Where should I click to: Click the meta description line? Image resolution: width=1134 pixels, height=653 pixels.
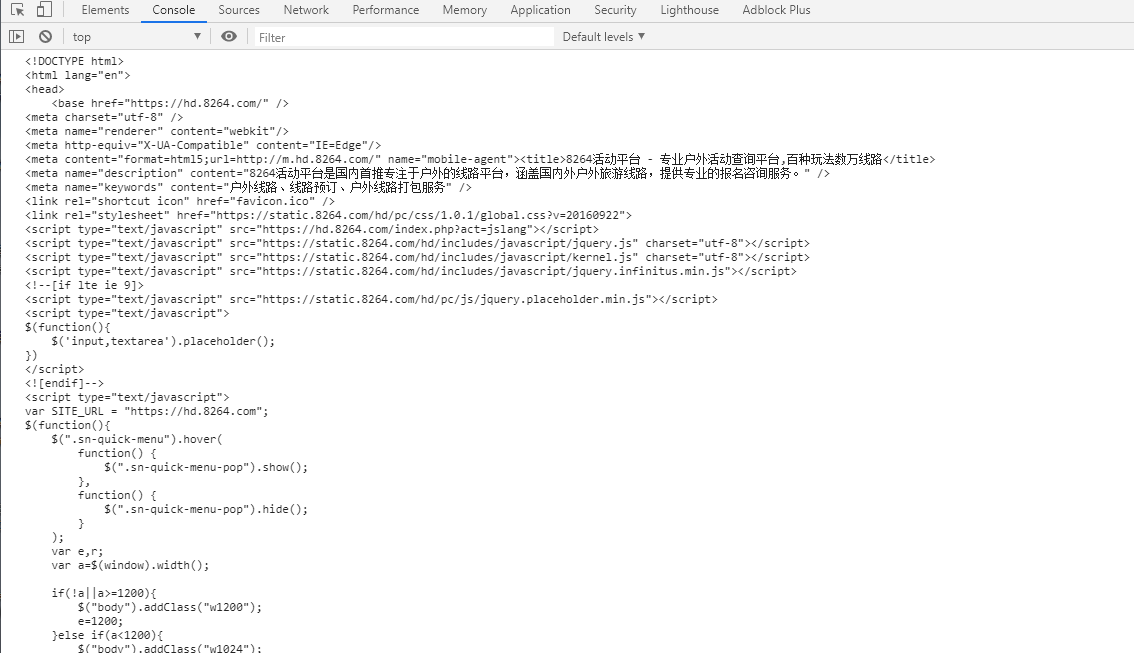(x=427, y=174)
